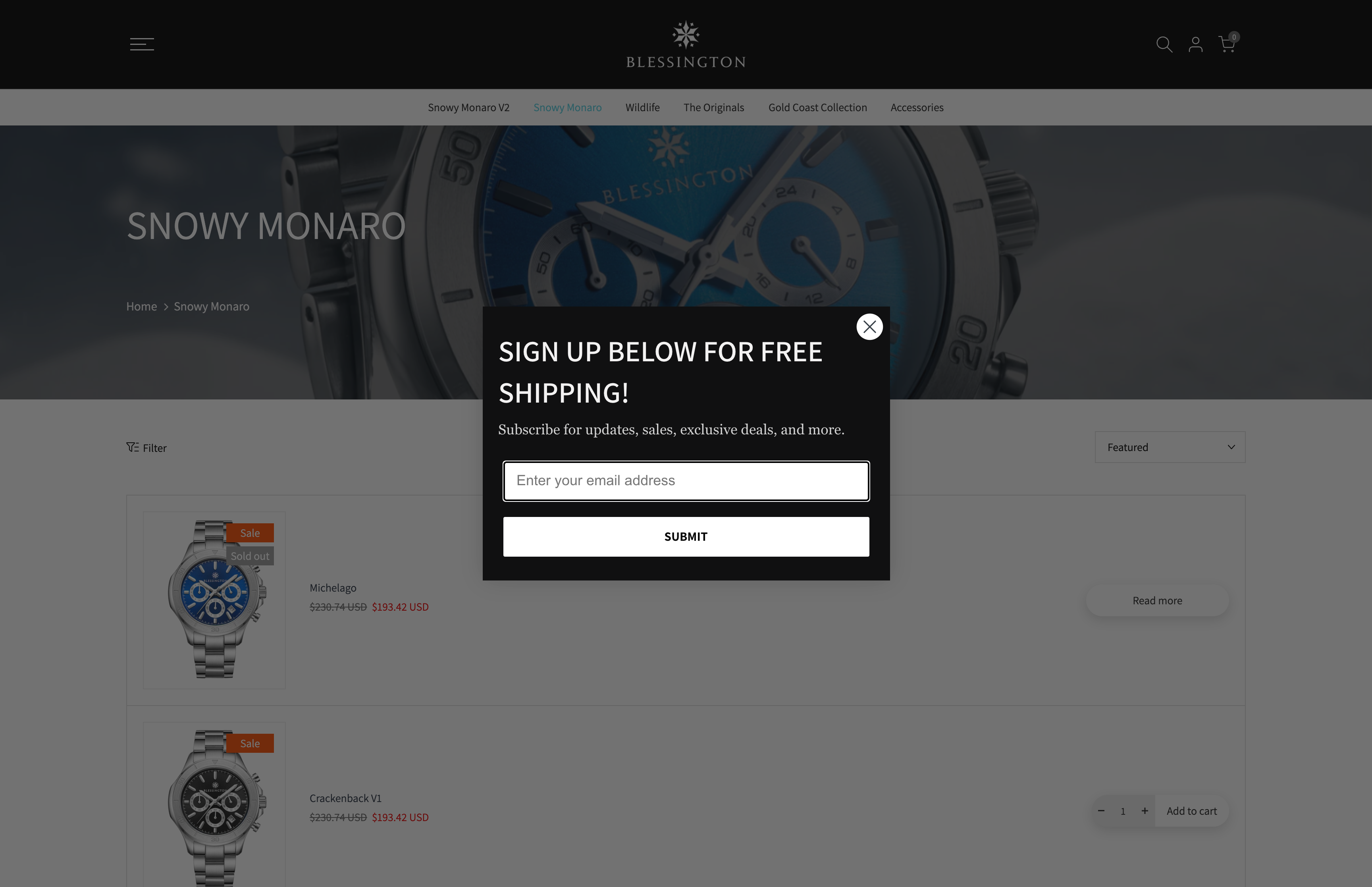This screenshot has height=887, width=1372.
Task: Expand the Featured sort dropdown
Action: coord(1170,447)
